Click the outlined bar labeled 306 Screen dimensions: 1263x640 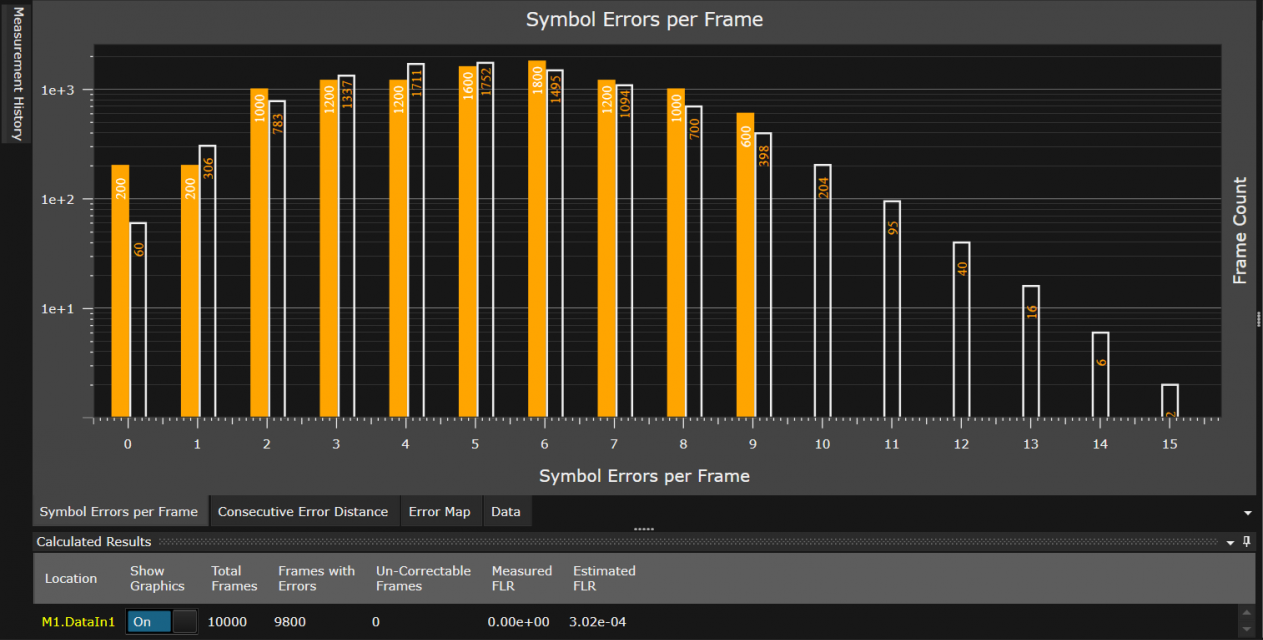tap(207, 281)
